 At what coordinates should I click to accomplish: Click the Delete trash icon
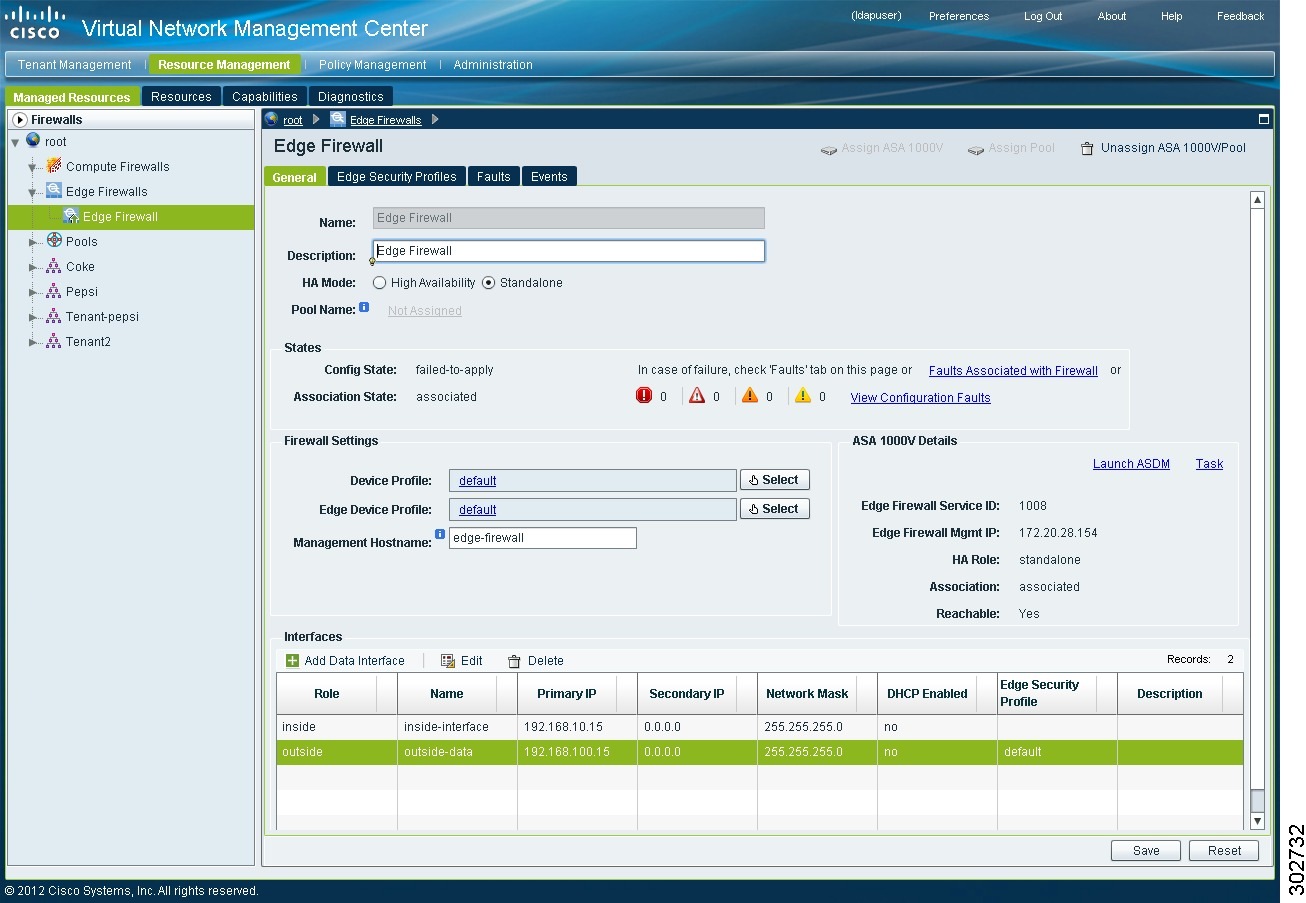[x=514, y=661]
